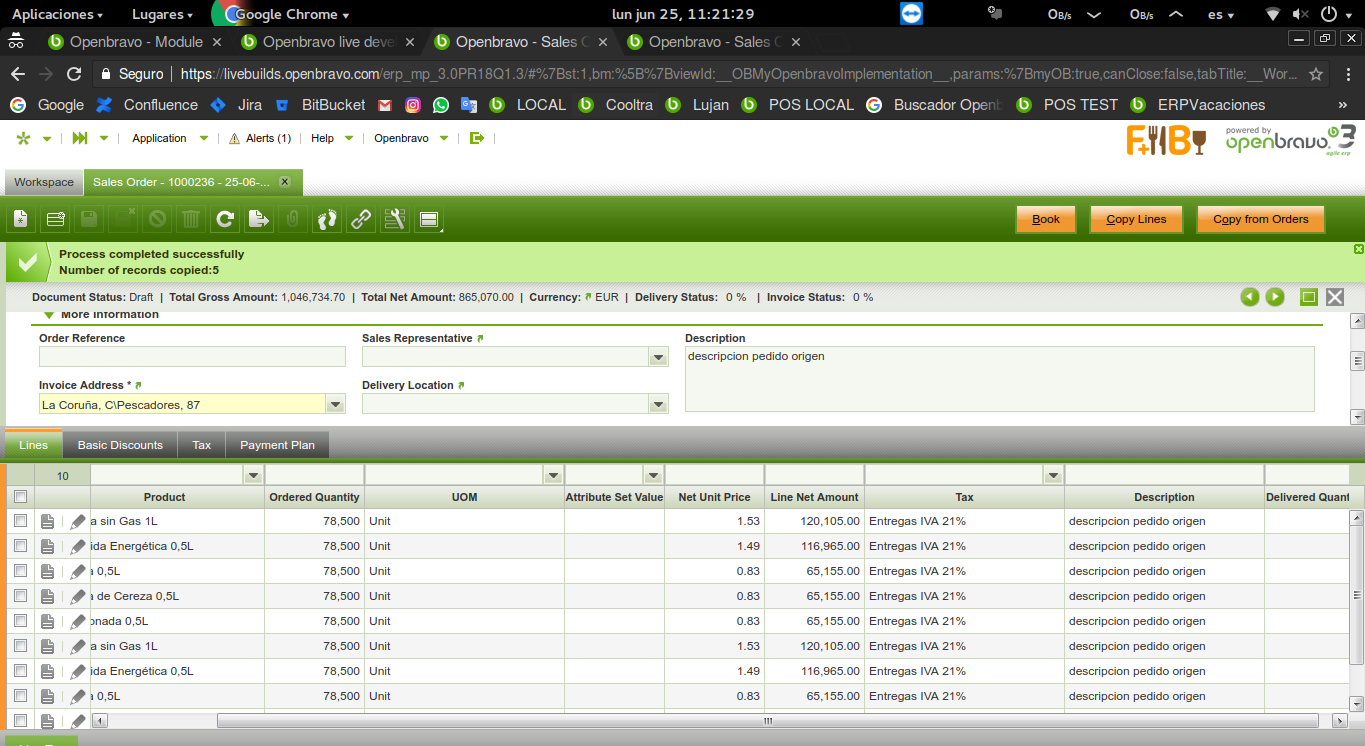
Task: Open Audit Trail via footprints icon
Action: pyautogui.click(x=327, y=219)
